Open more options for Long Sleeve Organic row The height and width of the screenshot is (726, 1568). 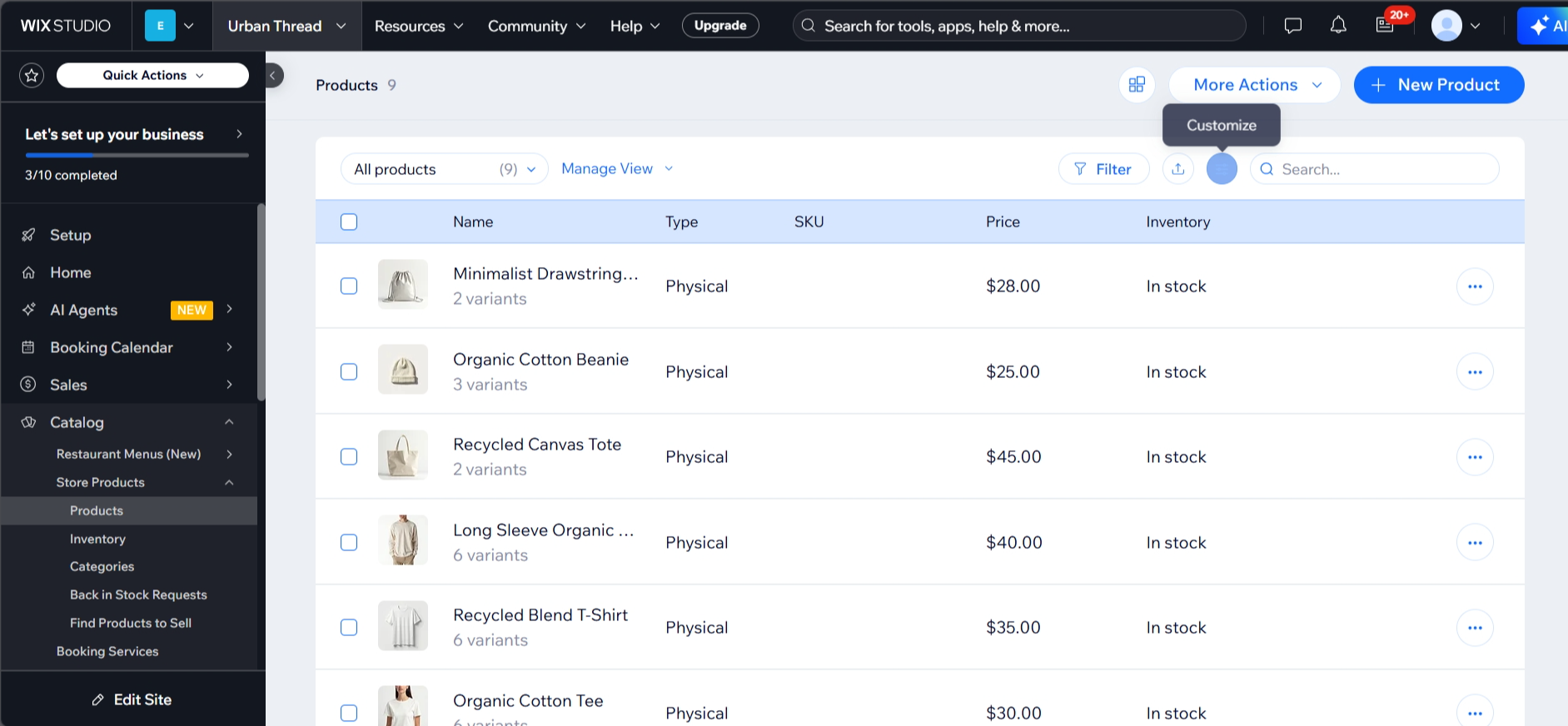coord(1475,542)
